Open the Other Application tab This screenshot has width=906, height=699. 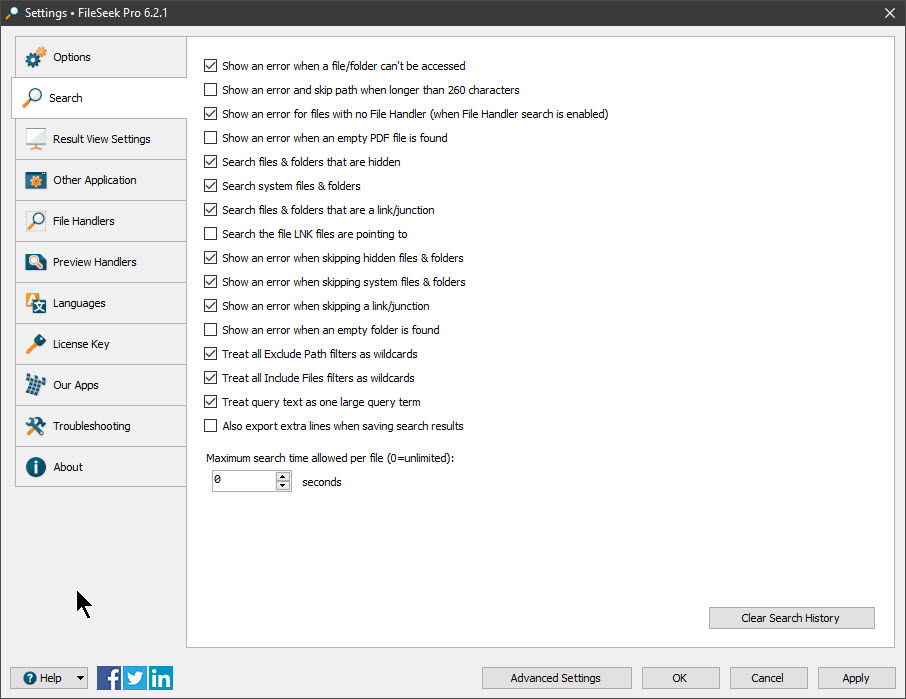click(x=101, y=180)
